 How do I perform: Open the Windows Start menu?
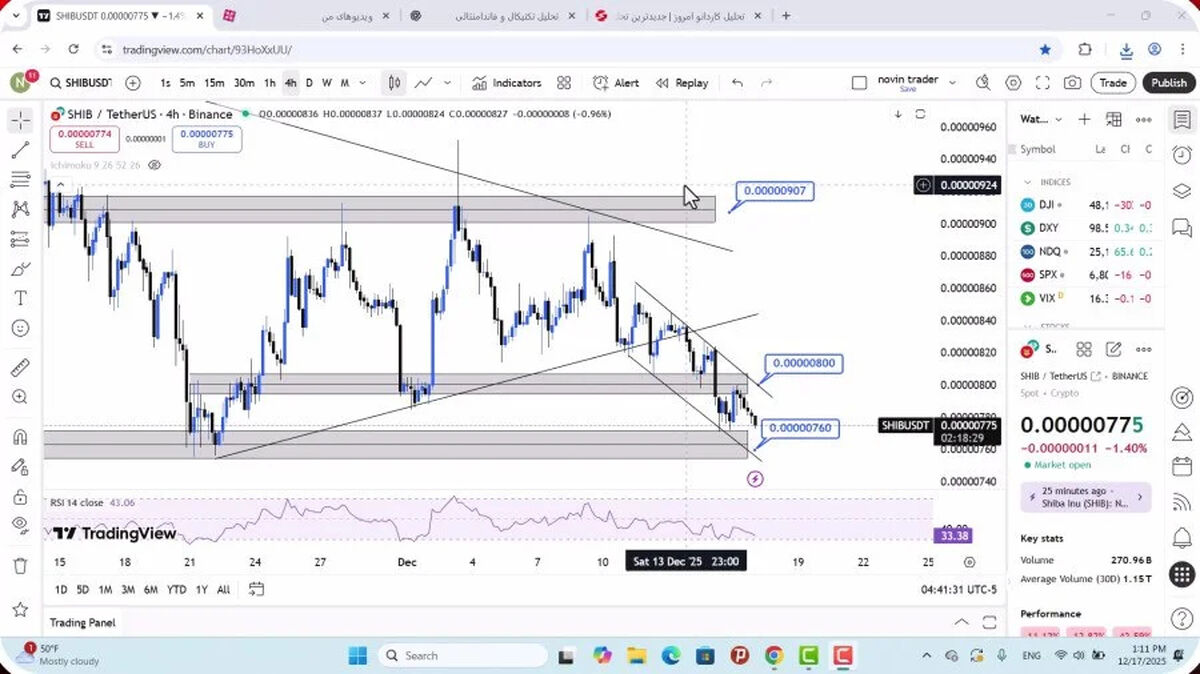358,656
